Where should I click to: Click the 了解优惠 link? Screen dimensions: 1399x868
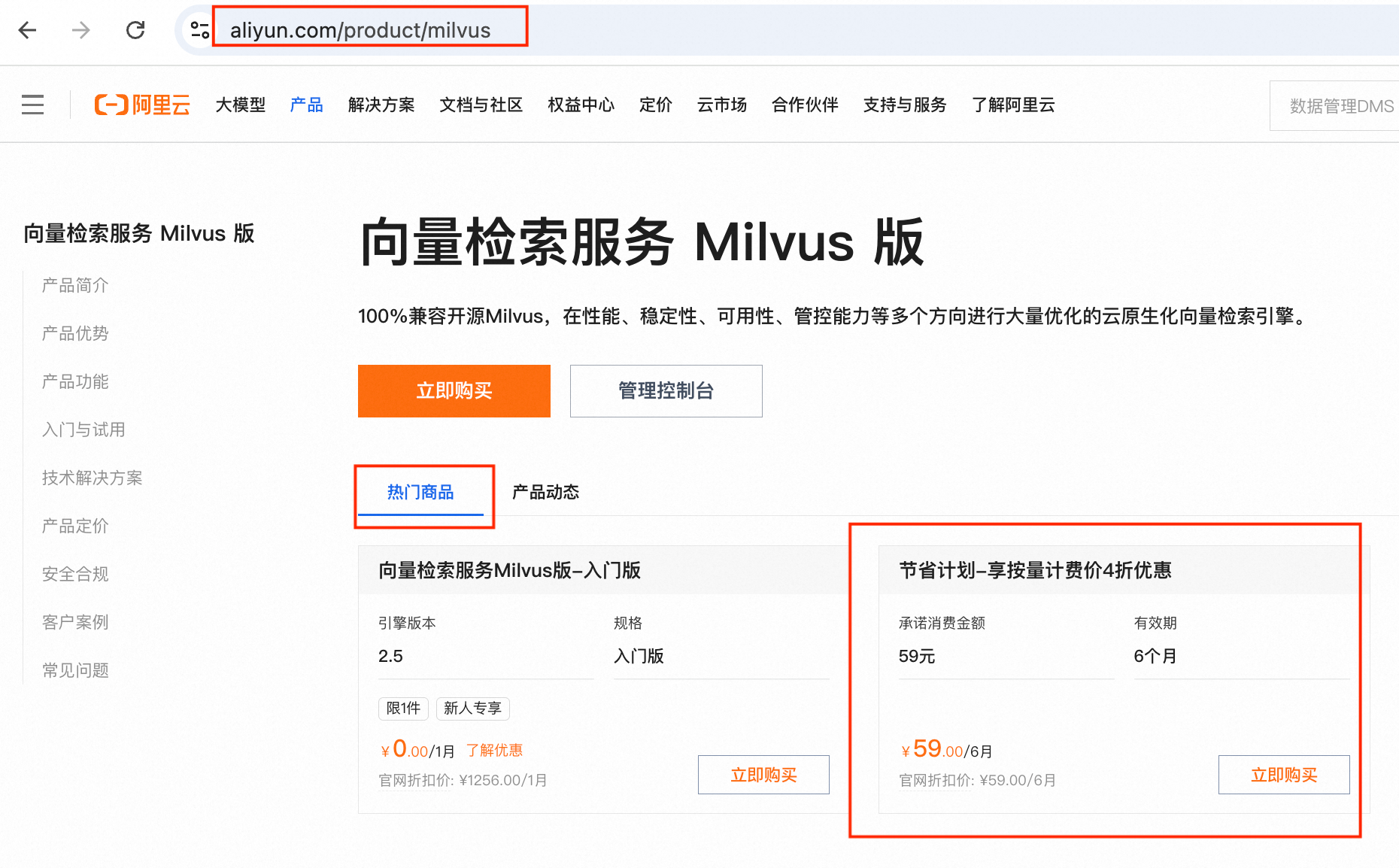coord(494,750)
